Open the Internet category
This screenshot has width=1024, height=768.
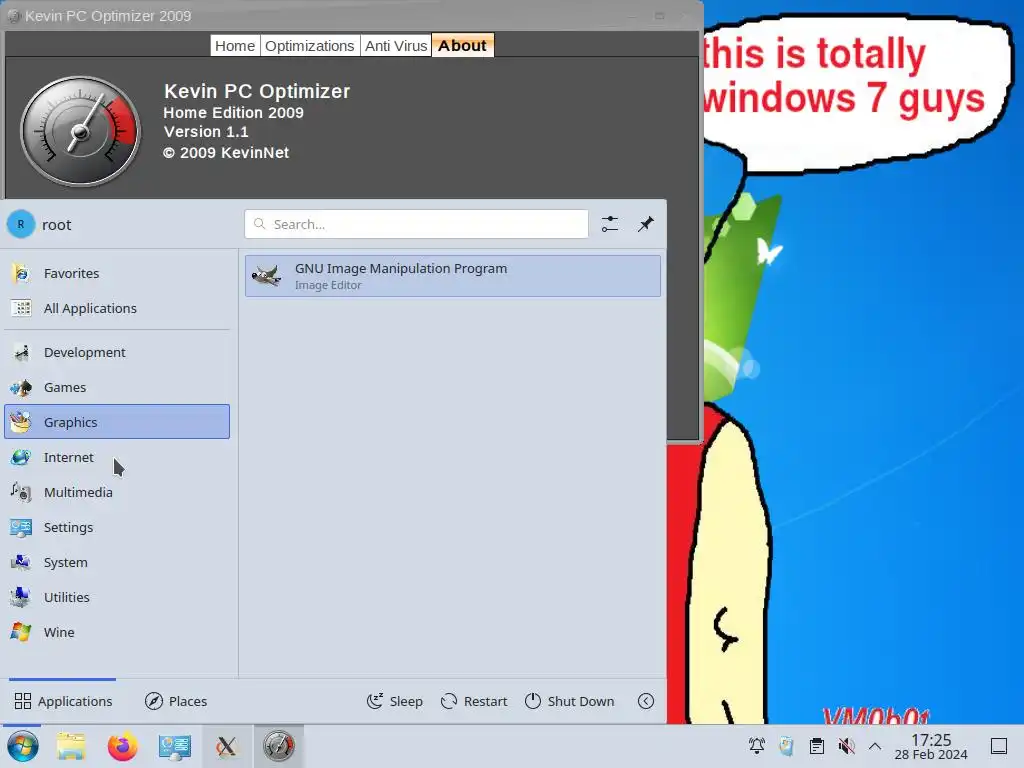(117, 457)
